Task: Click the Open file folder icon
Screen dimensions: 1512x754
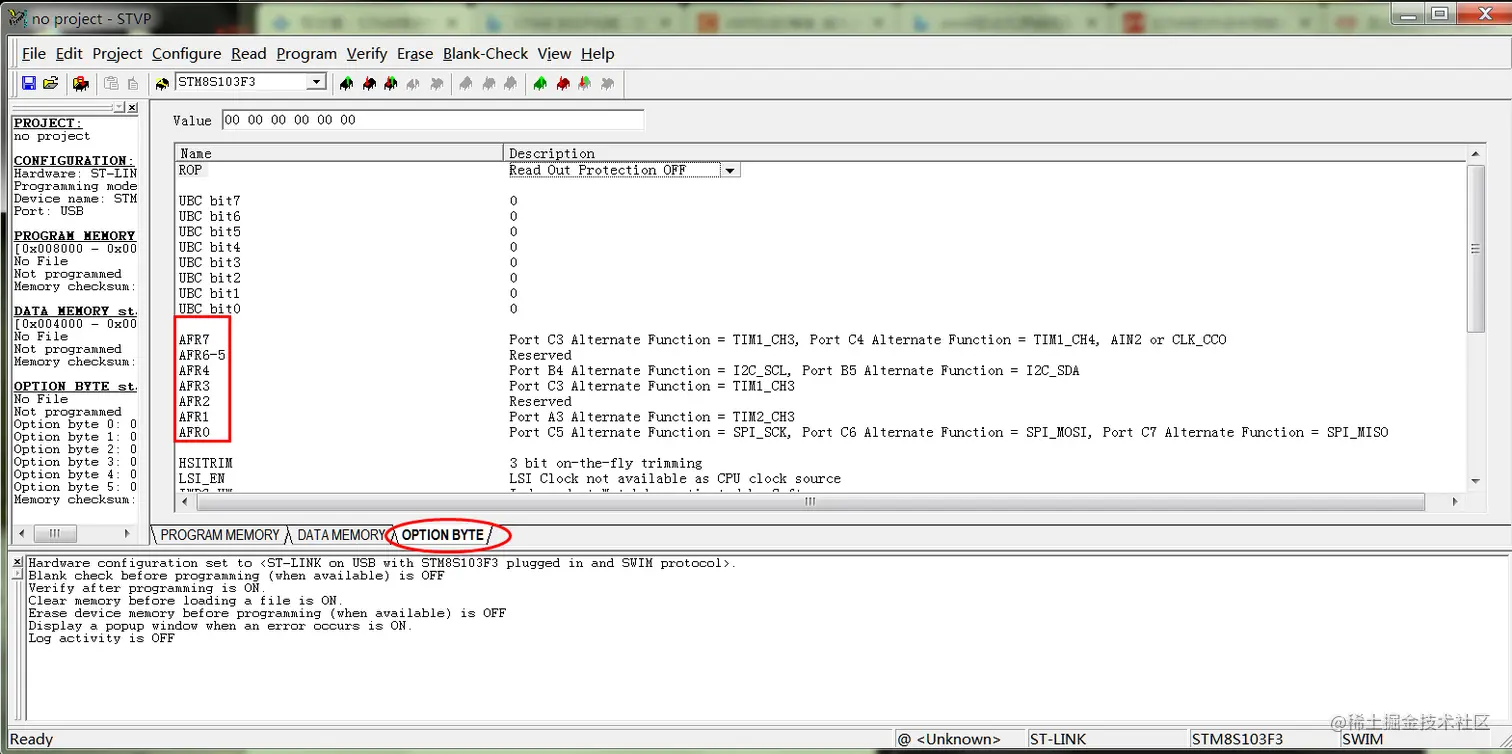Action: (50, 83)
